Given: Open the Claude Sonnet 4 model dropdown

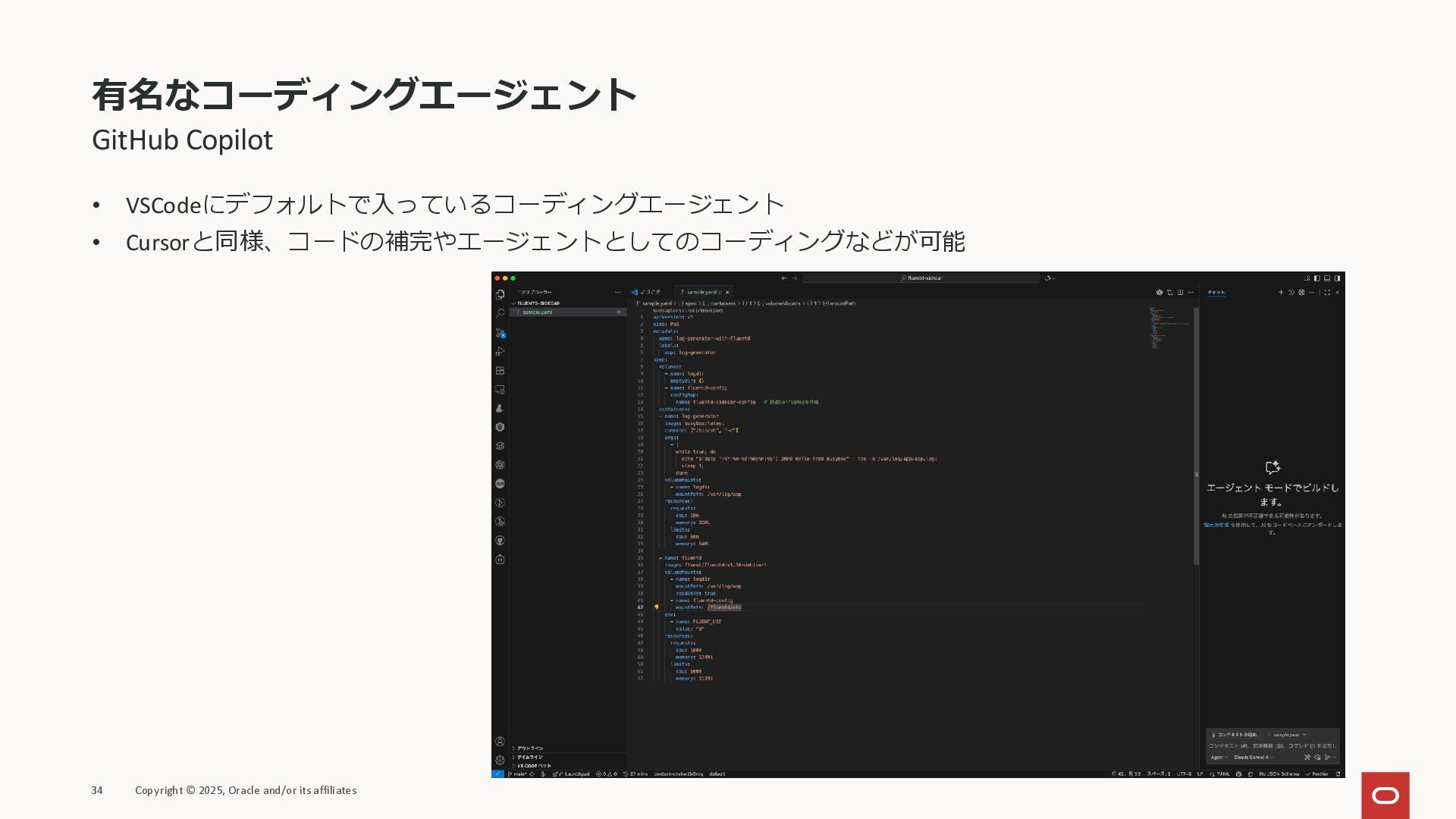Looking at the screenshot, I should pos(1253,757).
